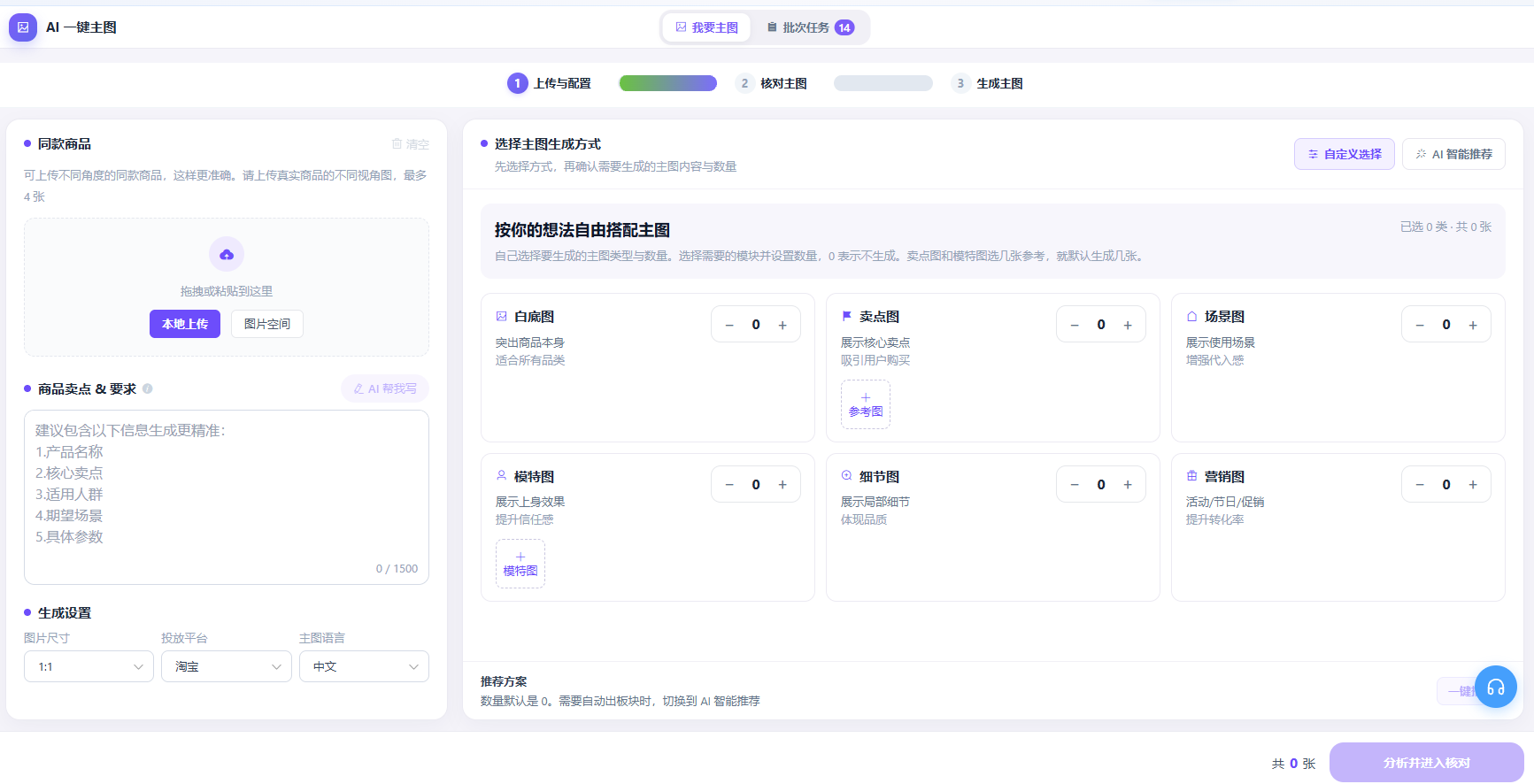
Task: Click the 场景图 house icon
Action: click(1192, 316)
